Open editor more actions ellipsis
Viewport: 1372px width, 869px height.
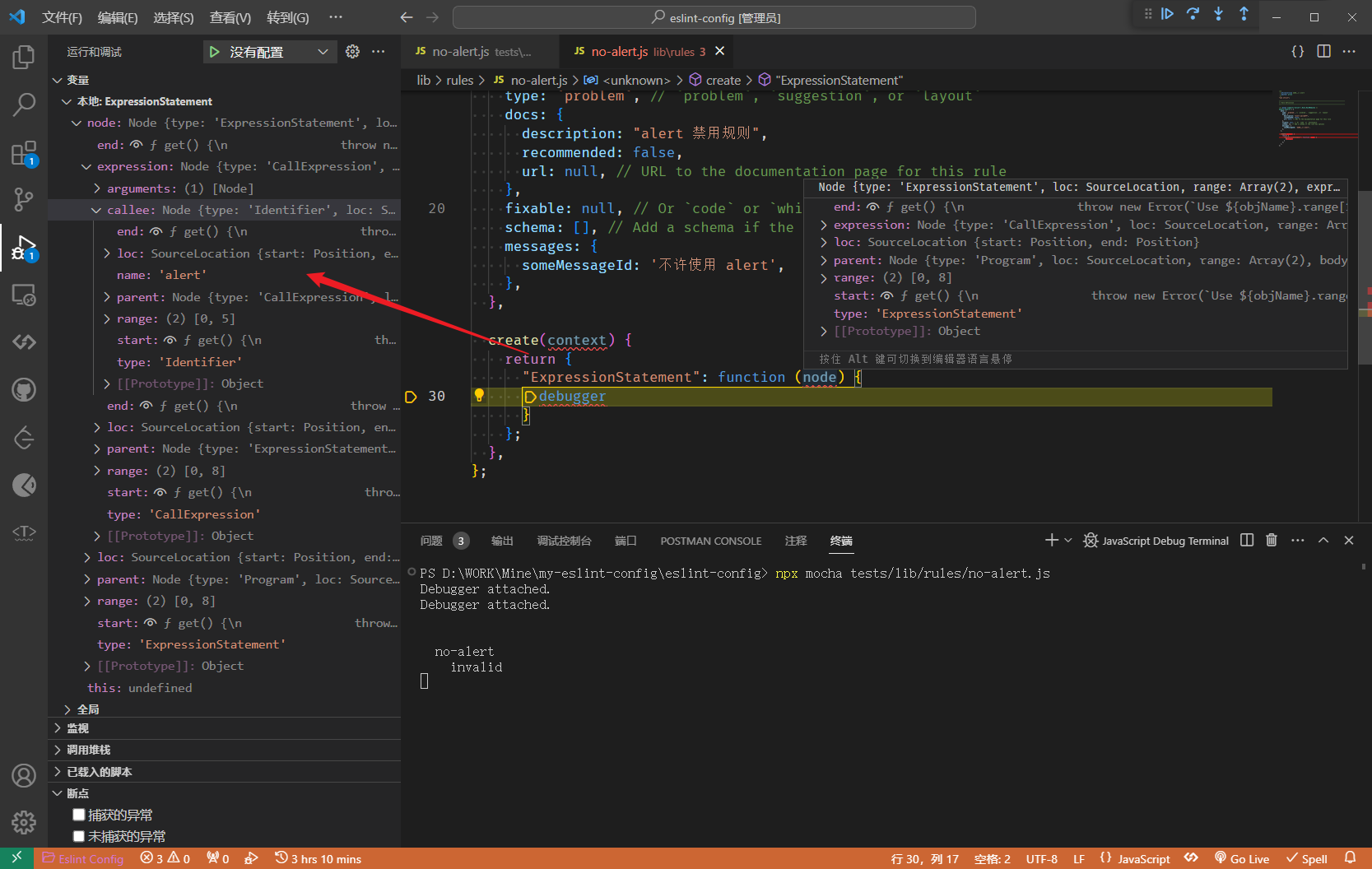(1349, 51)
